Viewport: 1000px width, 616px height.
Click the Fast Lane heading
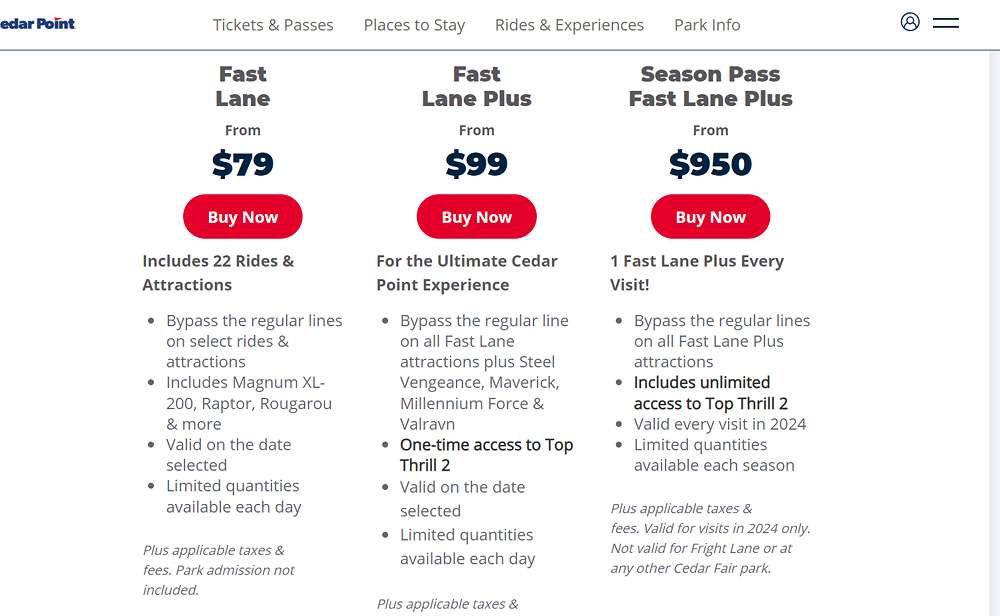coord(243,86)
